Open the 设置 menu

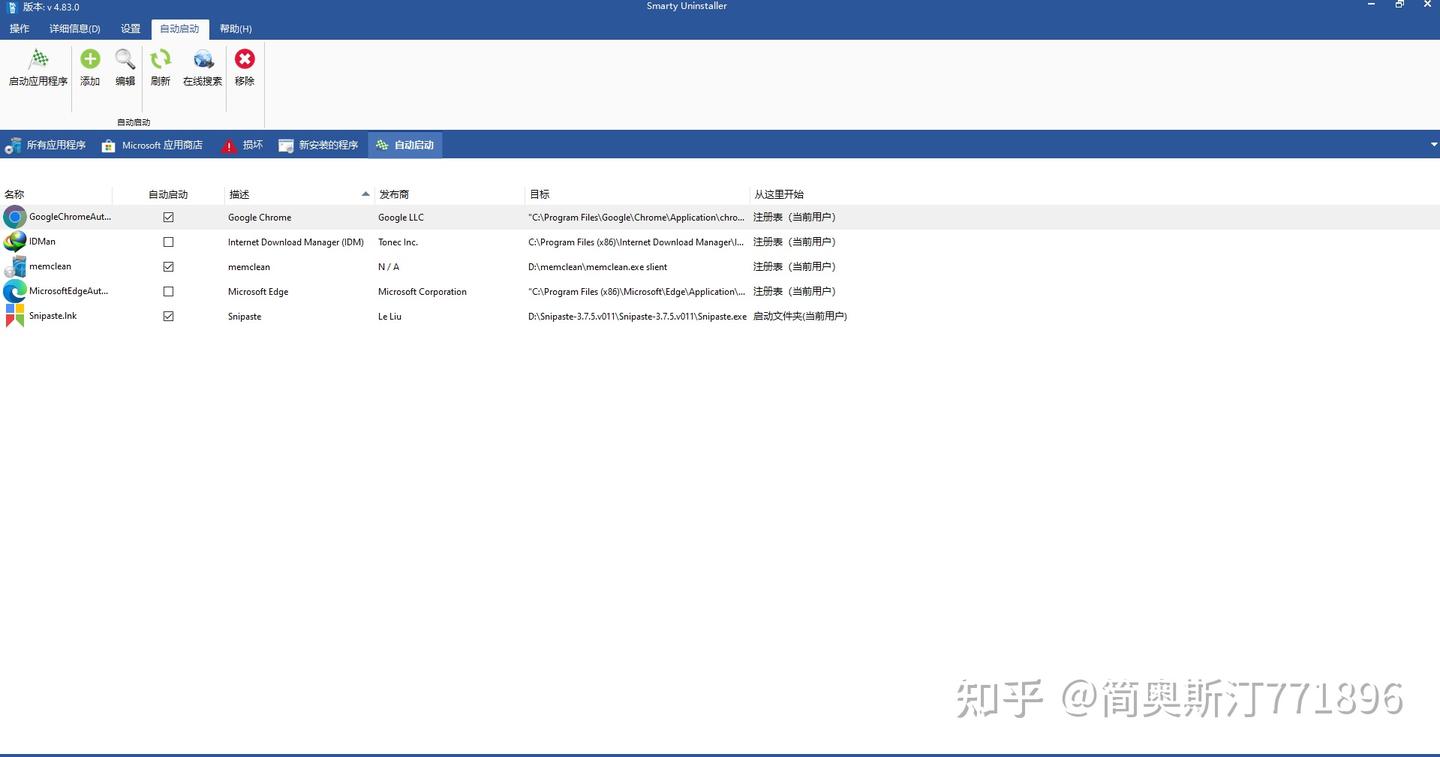click(130, 29)
